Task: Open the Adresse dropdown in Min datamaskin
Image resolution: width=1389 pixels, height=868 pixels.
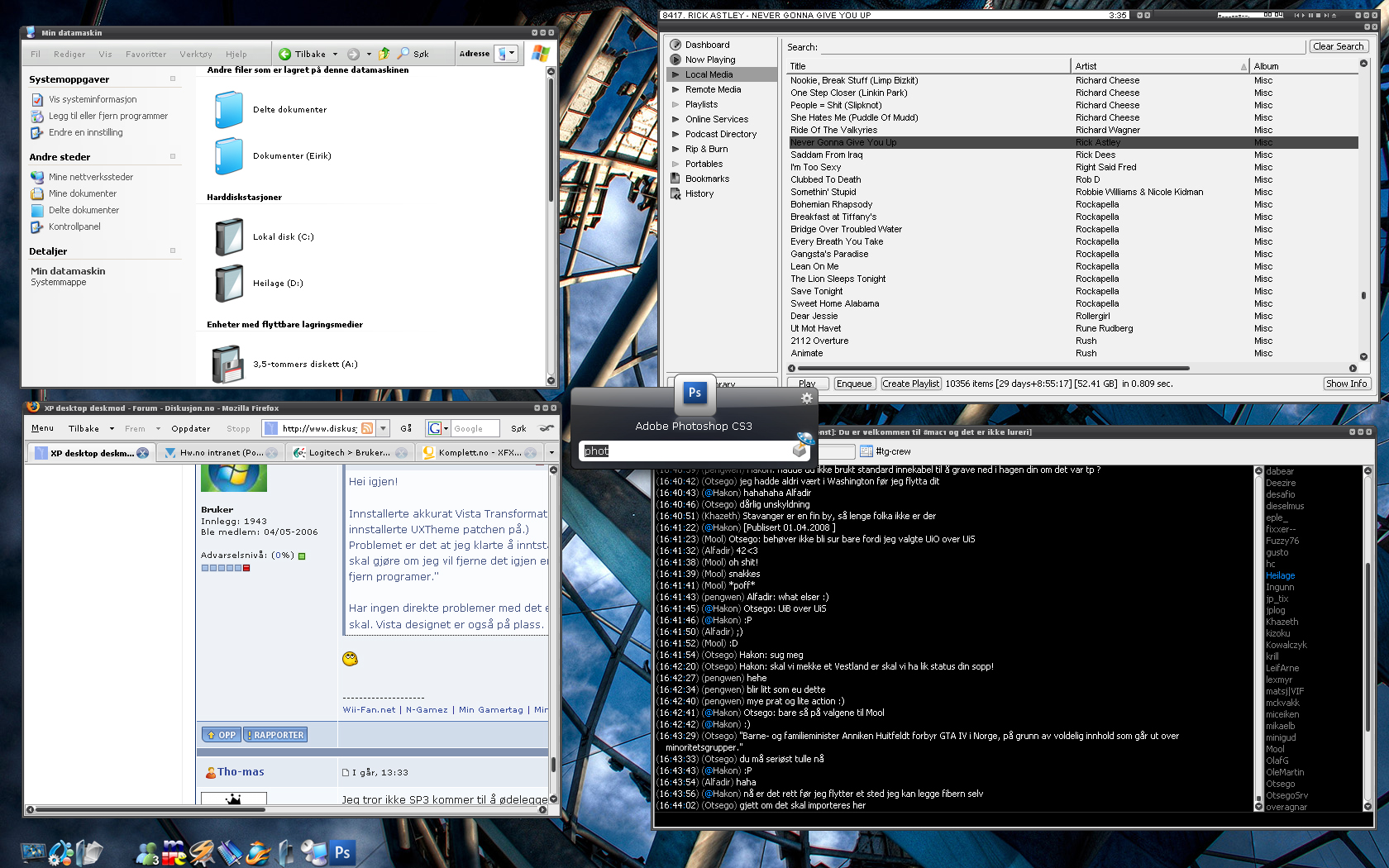Action: [x=512, y=54]
